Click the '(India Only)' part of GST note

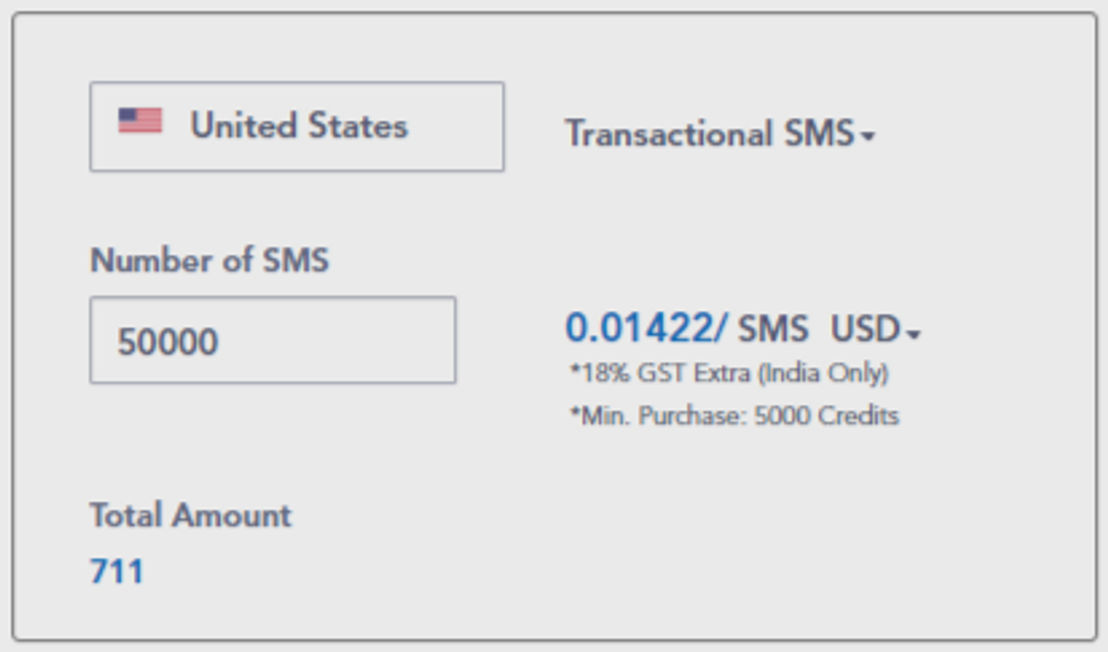(x=823, y=372)
